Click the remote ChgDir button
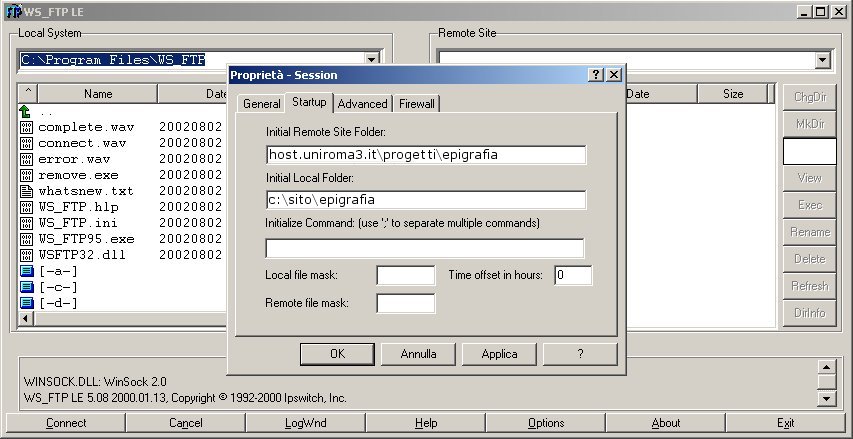Screen dimensions: 853x439 809,97
